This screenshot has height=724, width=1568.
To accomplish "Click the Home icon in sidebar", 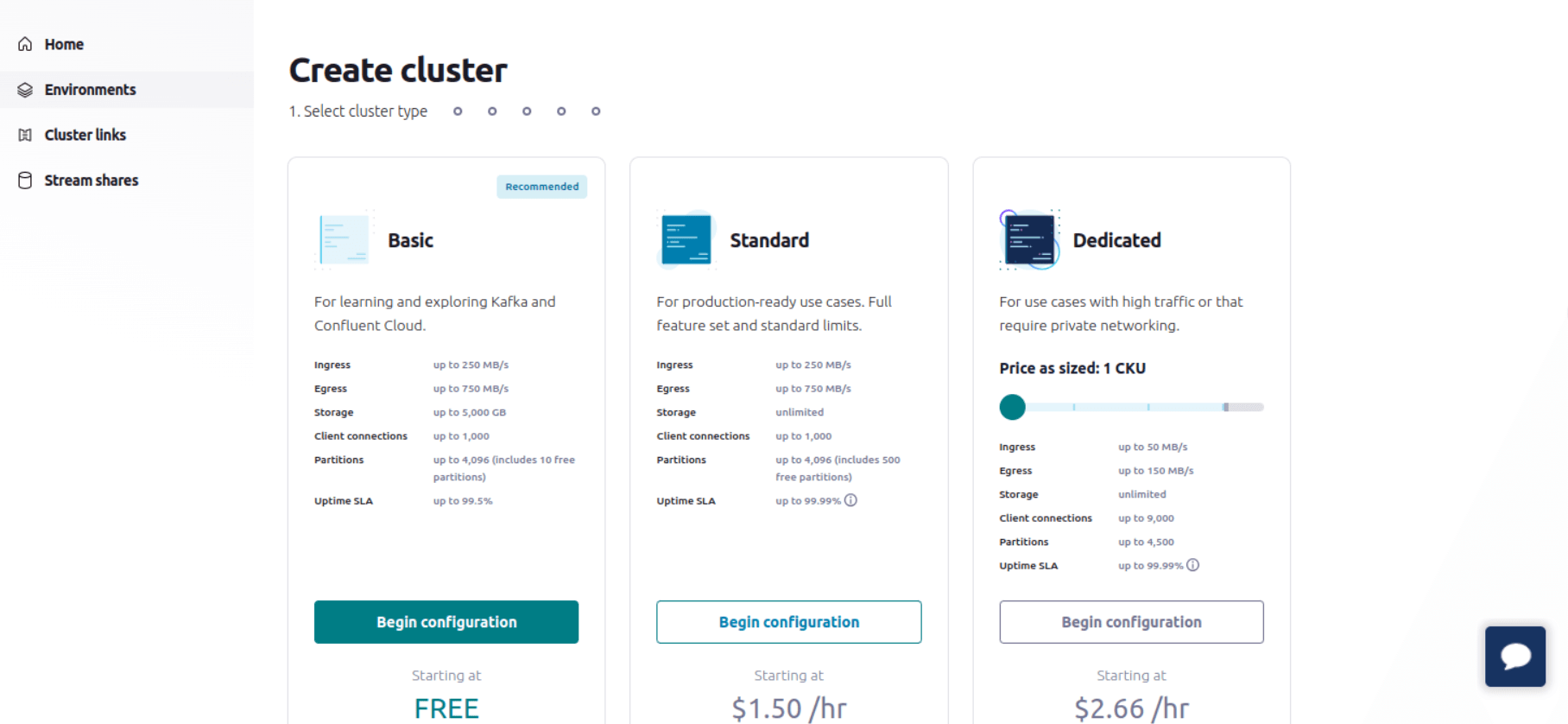I will tap(25, 44).
